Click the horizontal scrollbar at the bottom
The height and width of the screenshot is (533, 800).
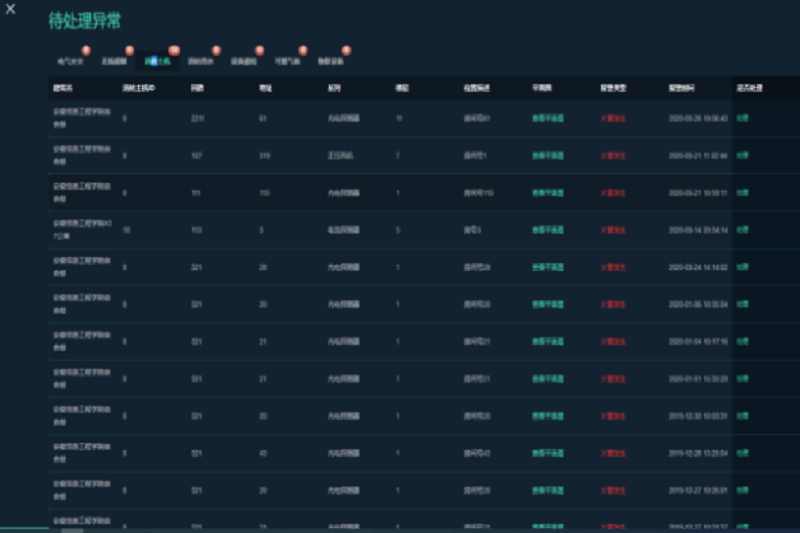click(x=72, y=529)
